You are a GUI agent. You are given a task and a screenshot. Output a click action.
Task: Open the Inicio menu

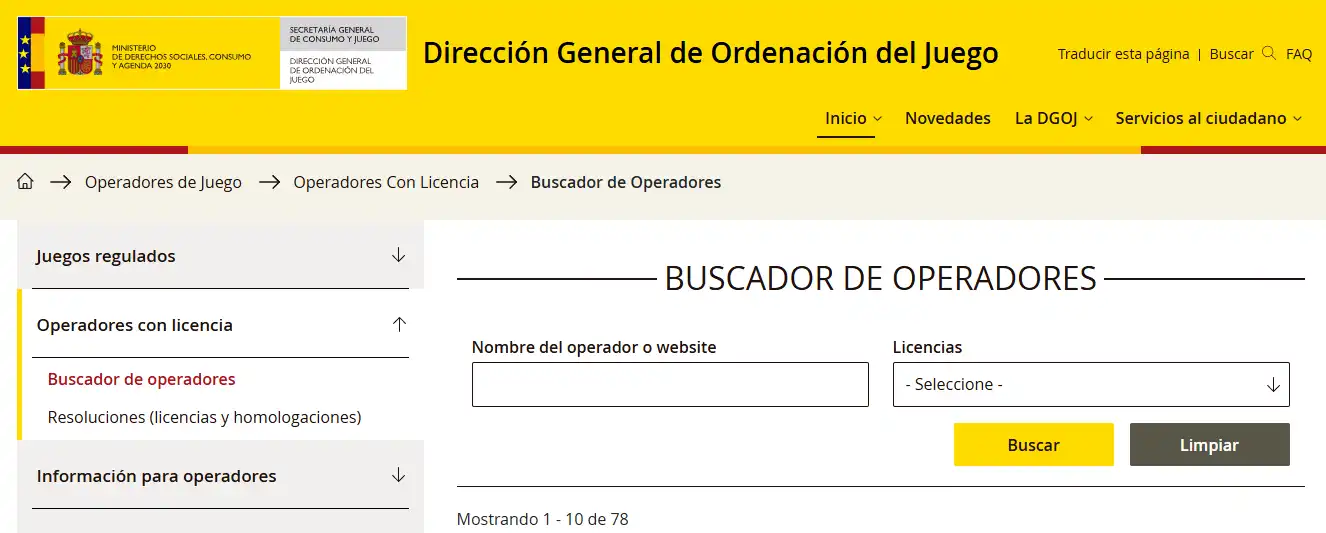tap(853, 118)
